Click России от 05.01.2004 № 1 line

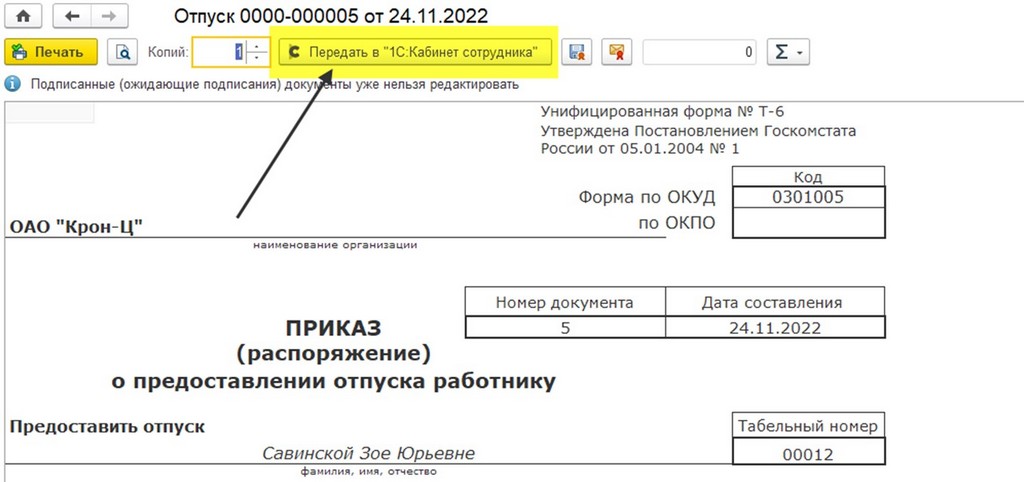(x=640, y=149)
